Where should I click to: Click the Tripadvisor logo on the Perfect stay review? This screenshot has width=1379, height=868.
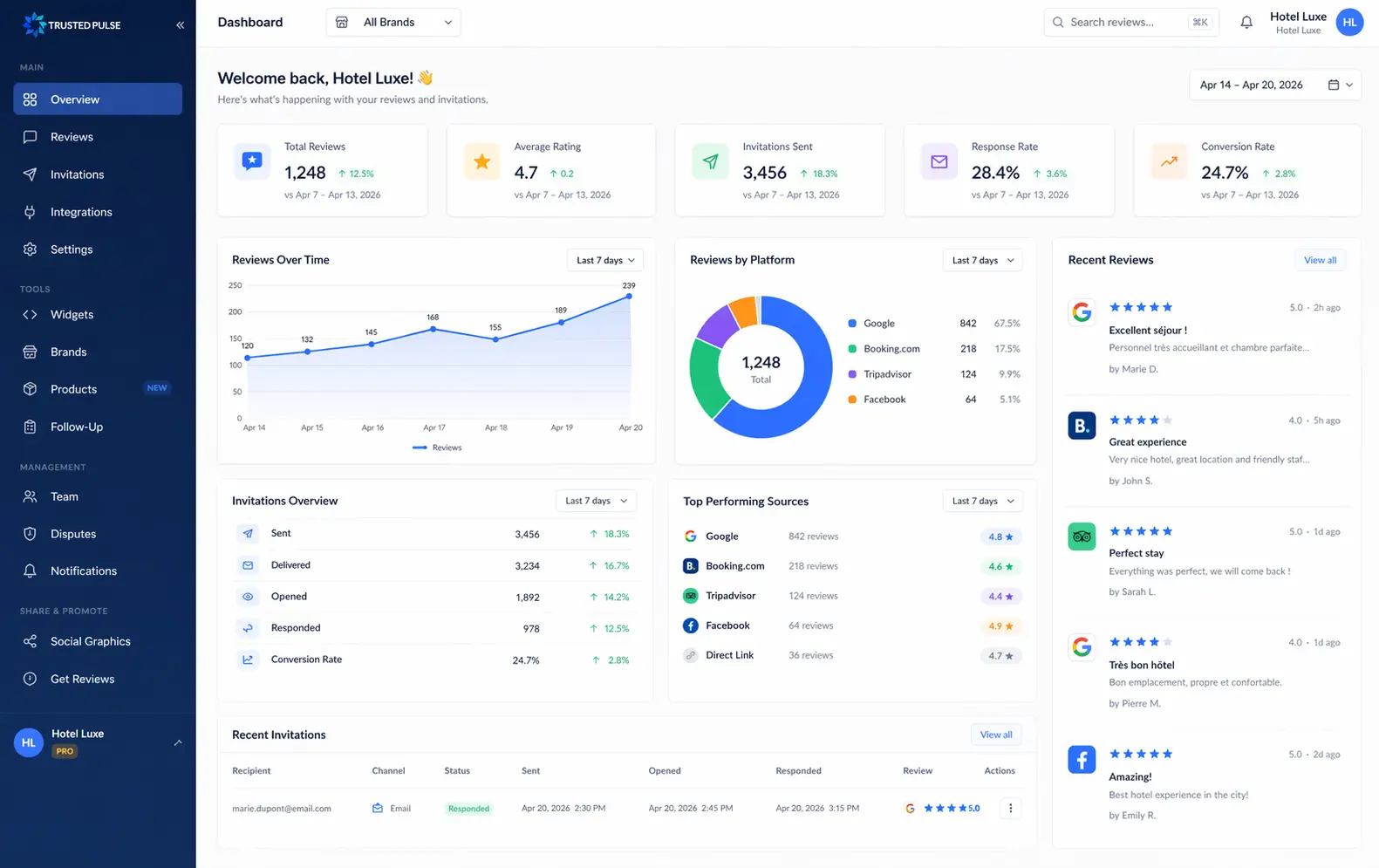(x=1082, y=537)
